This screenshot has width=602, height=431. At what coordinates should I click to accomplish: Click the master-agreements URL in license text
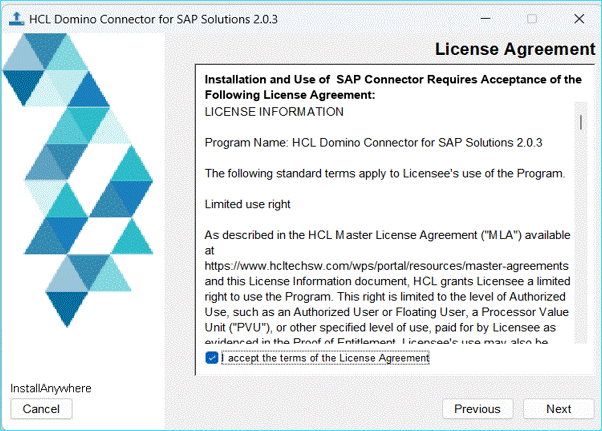click(387, 266)
